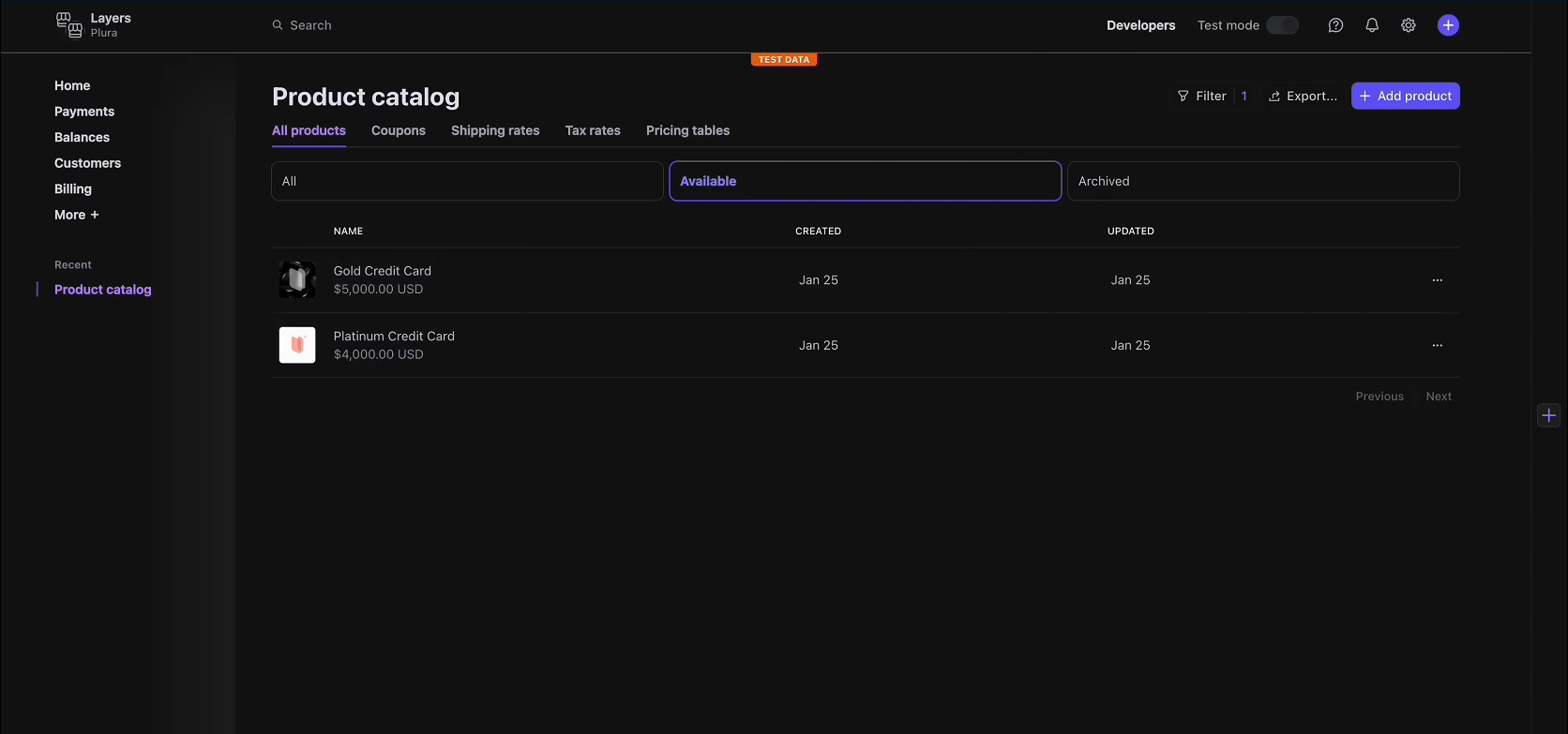Image resolution: width=1568 pixels, height=734 pixels.
Task: Open the notifications bell icon
Action: 1372,25
